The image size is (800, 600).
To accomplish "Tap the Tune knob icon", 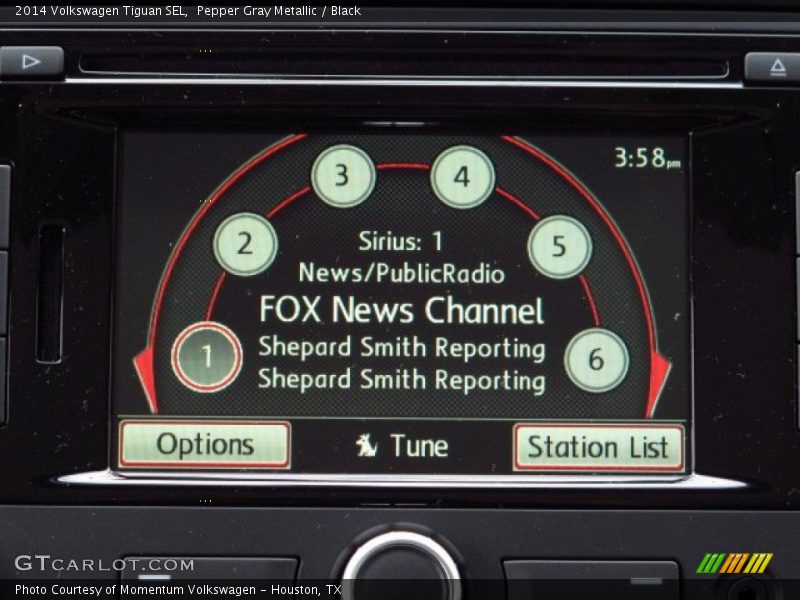I will (x=366, y=445).
